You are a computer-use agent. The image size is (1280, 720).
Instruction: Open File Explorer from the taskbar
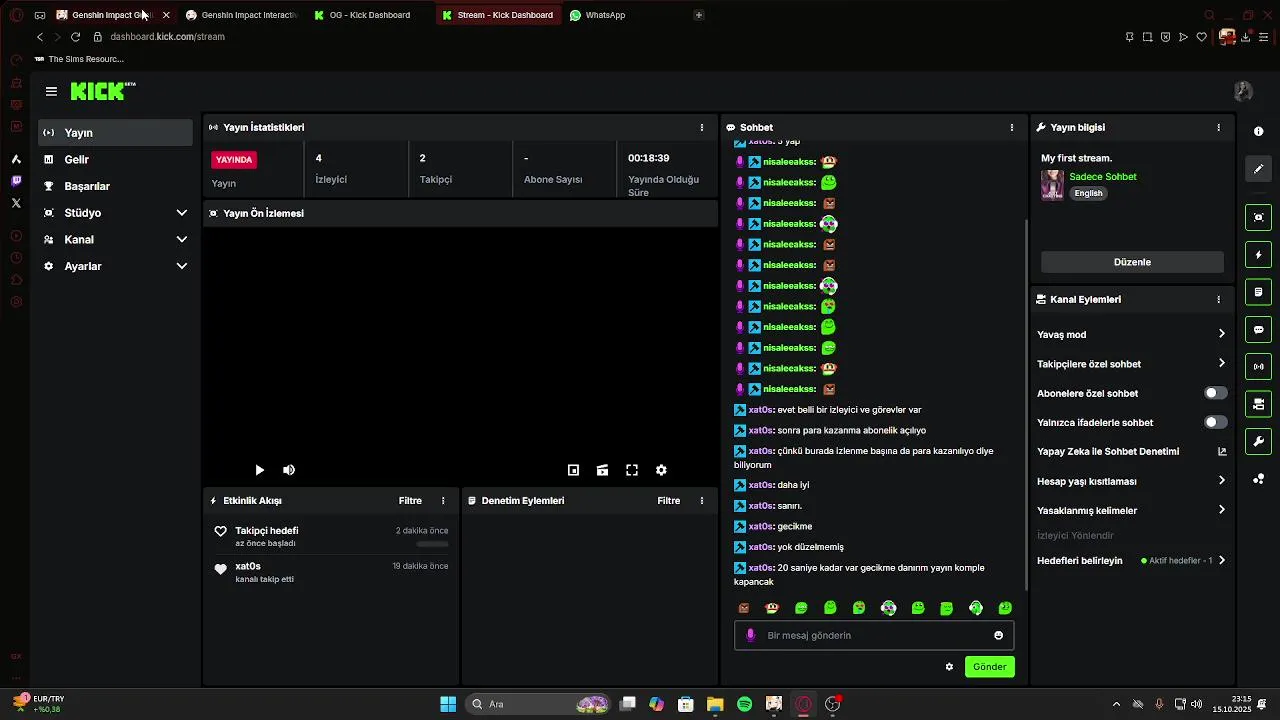coord(715,704)
